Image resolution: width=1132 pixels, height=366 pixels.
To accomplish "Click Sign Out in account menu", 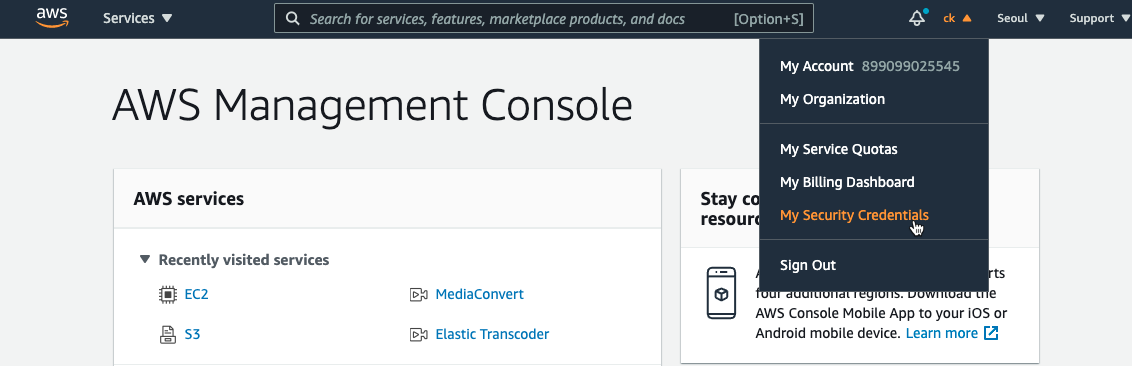I will tap(808, 265).
